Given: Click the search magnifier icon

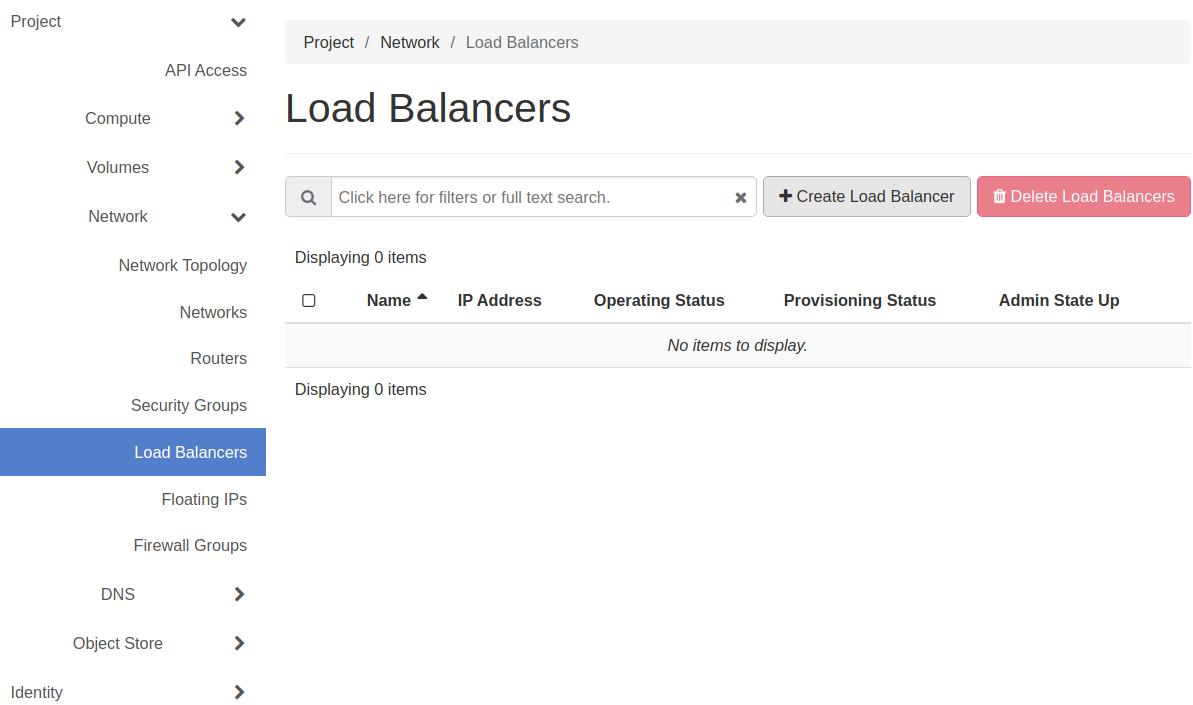Looking at the screenshot, I should click(x=308, y=197).
